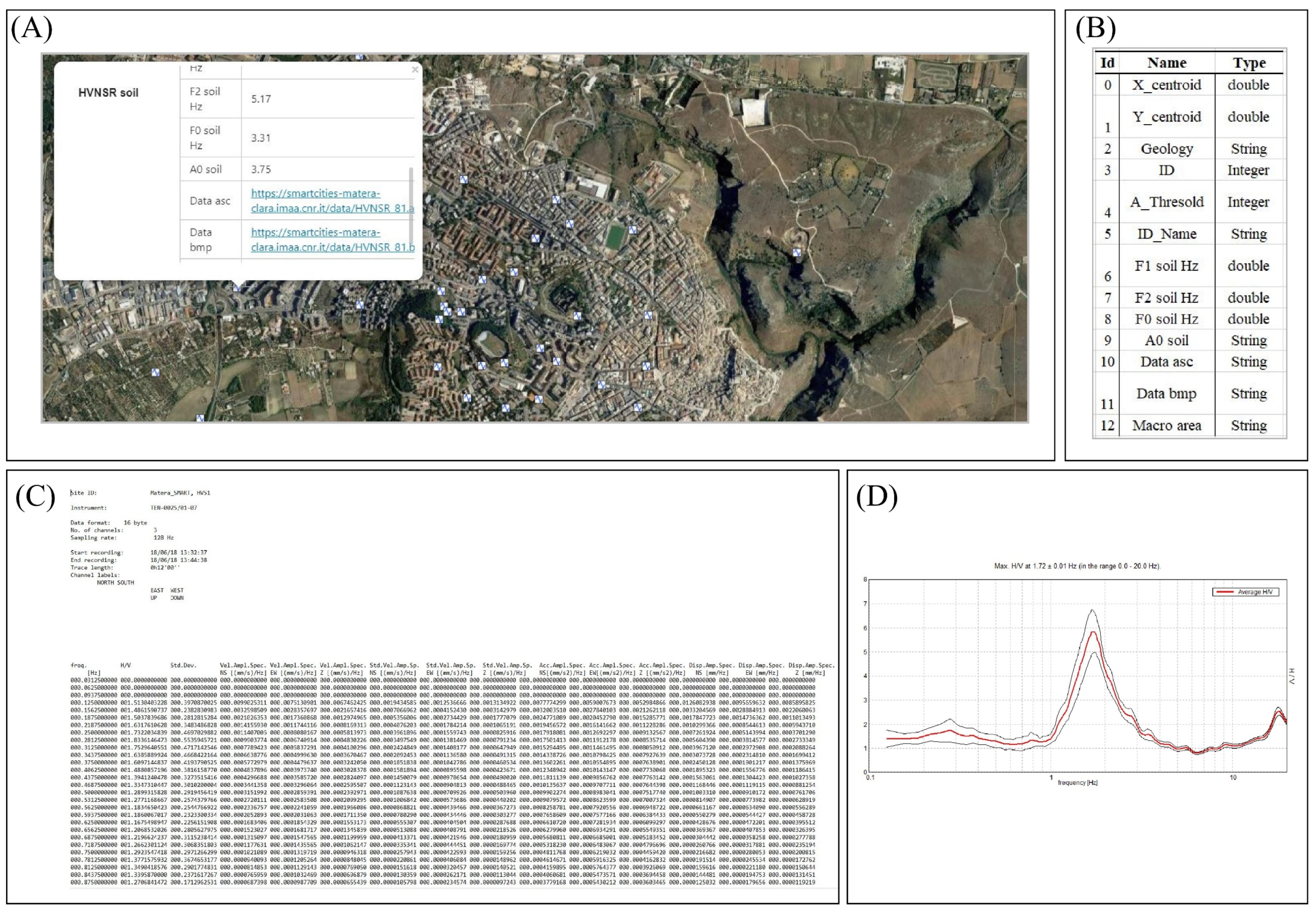Click the A0 soil value 3.75

coord(261,170)
